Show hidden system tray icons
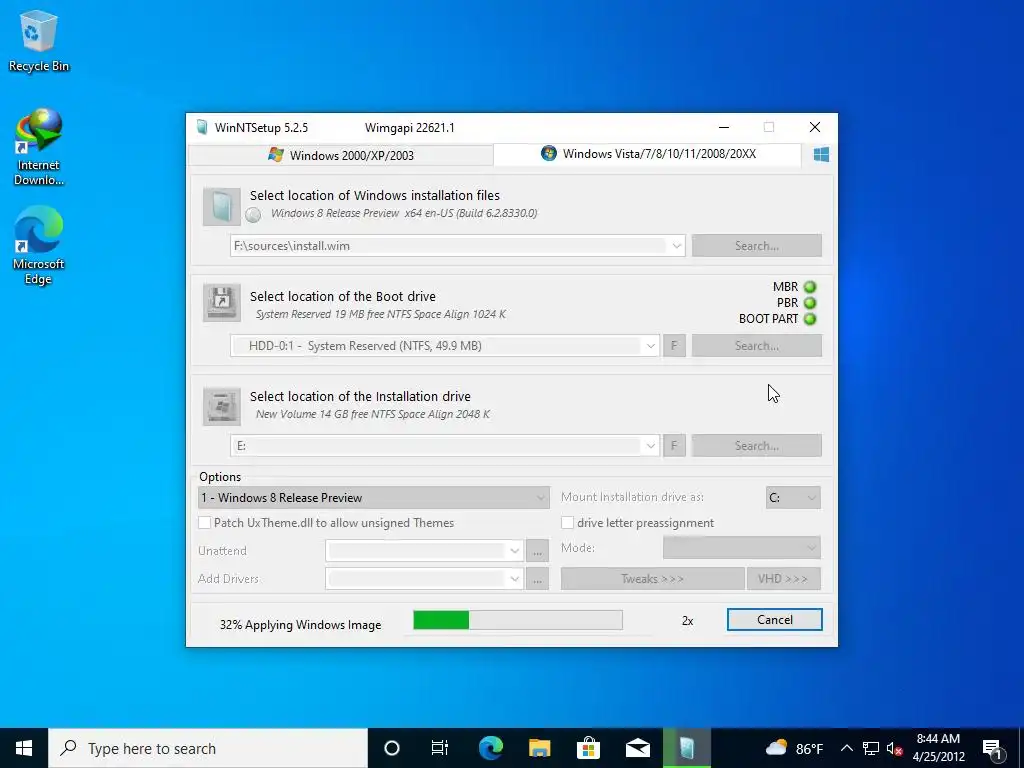 (846, 748)
